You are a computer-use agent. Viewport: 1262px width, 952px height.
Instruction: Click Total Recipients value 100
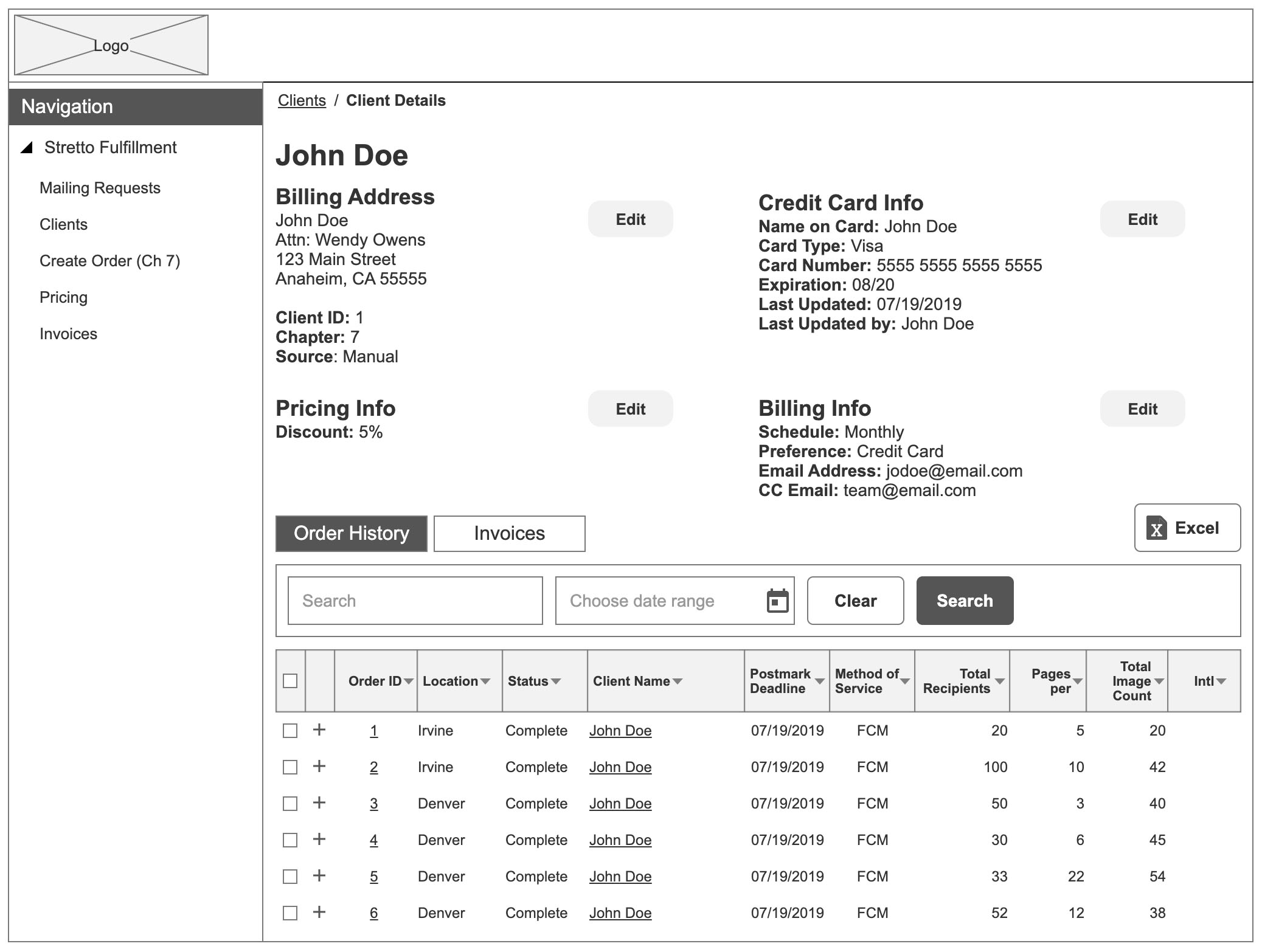(x=996, y=767)
